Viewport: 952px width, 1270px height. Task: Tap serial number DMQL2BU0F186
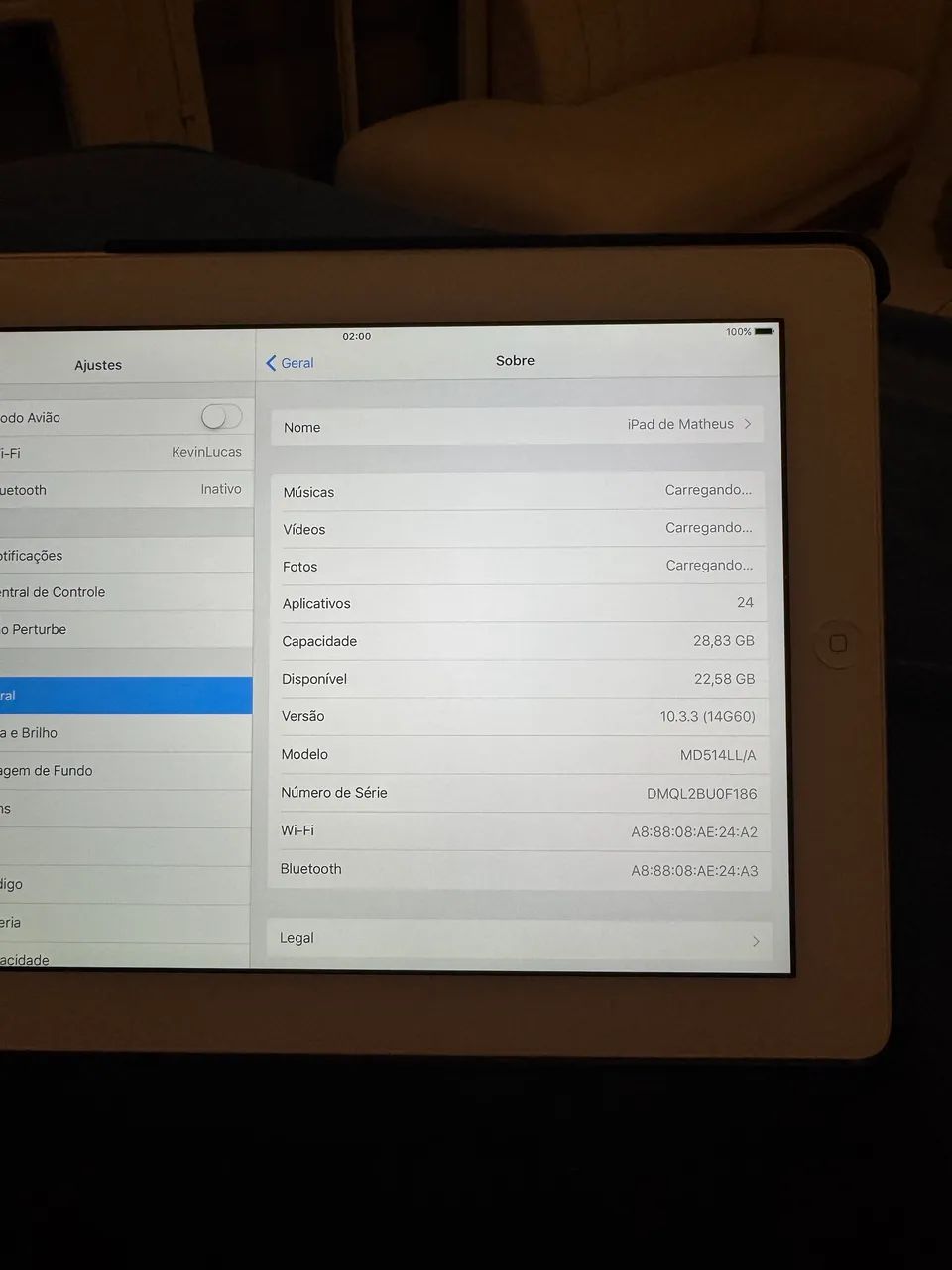pyautogui.click(x=702, y=794)
